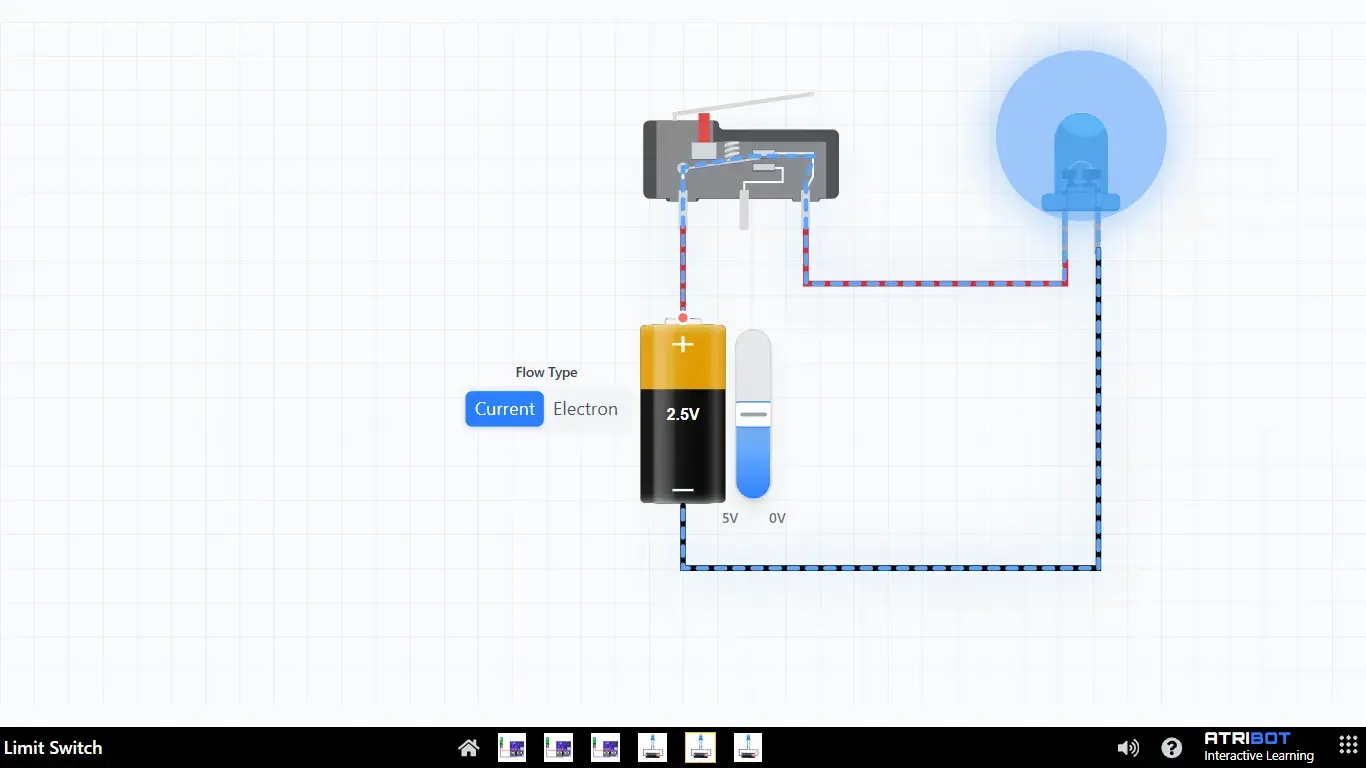Click the glowing blue LED
This screenshot has height=768, width=1366.
tap(1081, 160)
